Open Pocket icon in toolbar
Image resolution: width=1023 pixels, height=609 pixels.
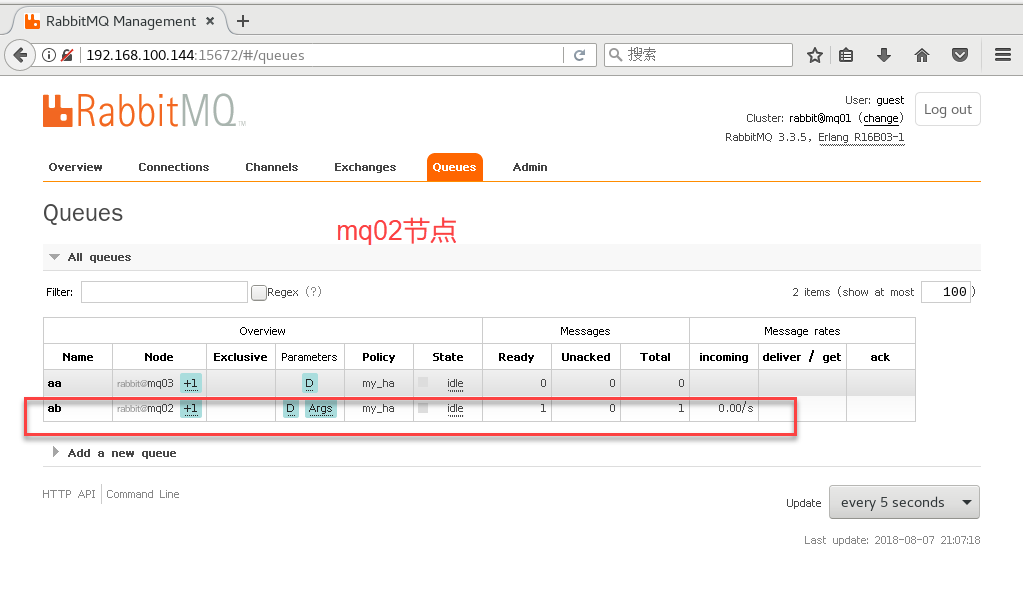tap(960, 55)
